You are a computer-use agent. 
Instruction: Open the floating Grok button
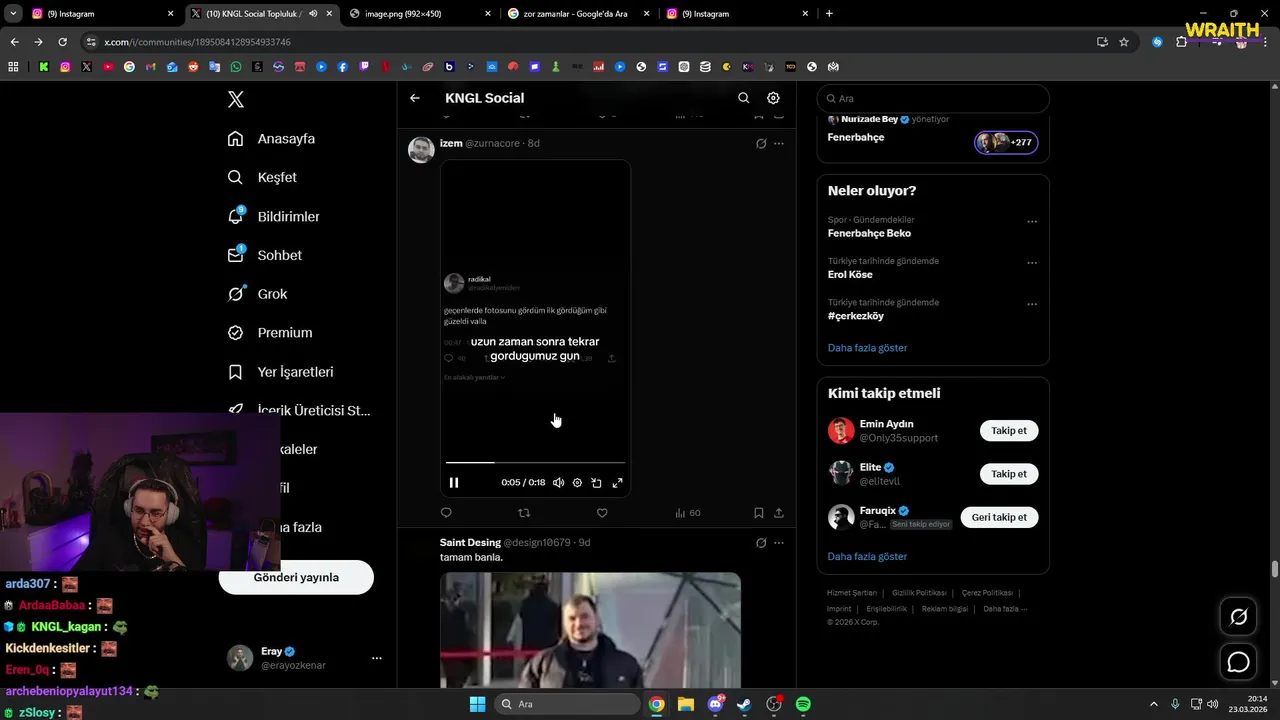(x=1238, y=617)
